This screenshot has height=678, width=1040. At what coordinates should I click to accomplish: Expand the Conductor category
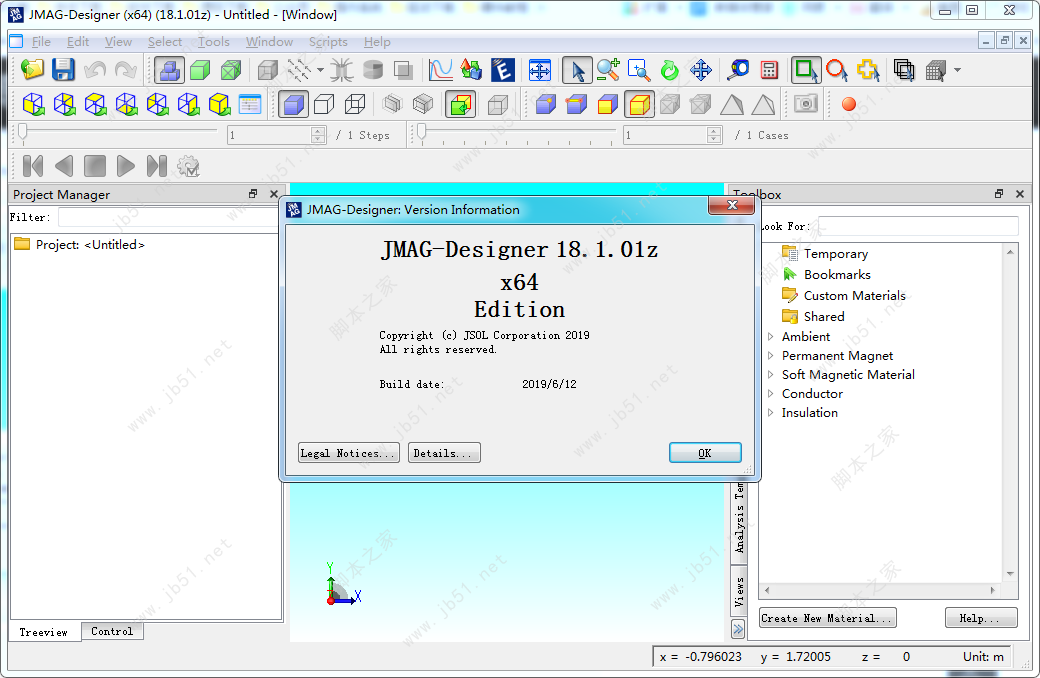coord(771,393)
